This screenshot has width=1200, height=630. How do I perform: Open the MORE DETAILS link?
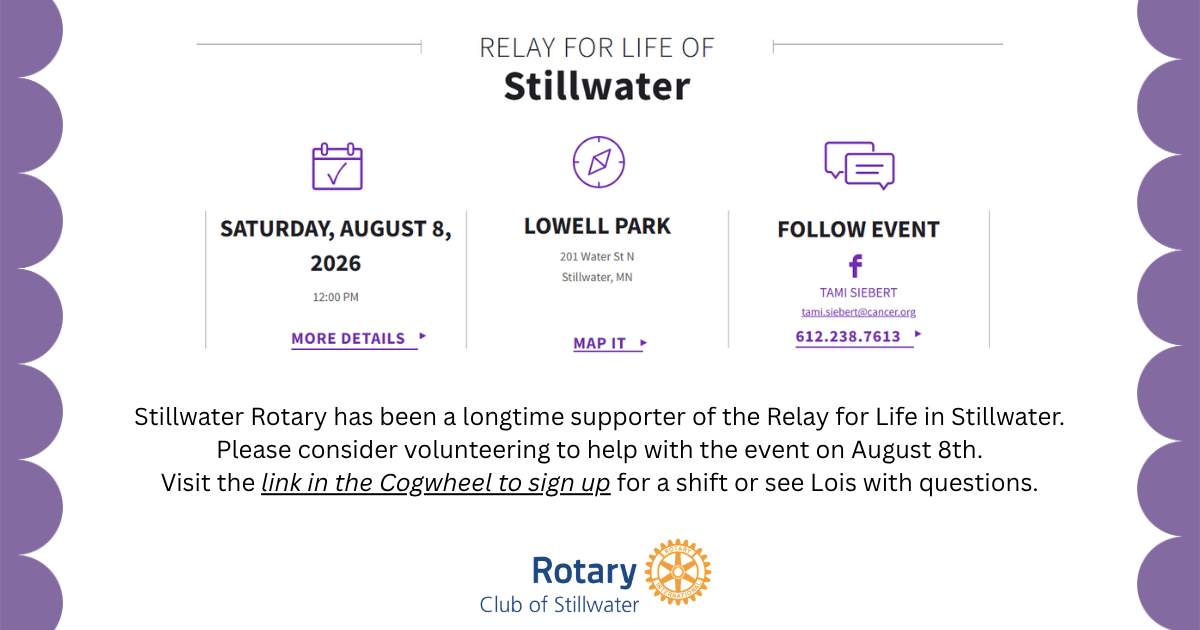pos(348,338)
